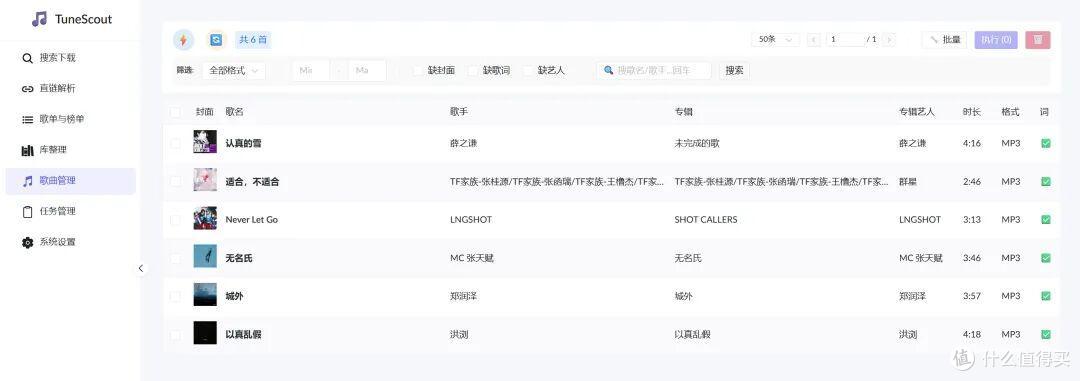Click the 以真乱假 cover thumbnail
1080x381 pixels.
pyautogui.click(x=205, y=333)
